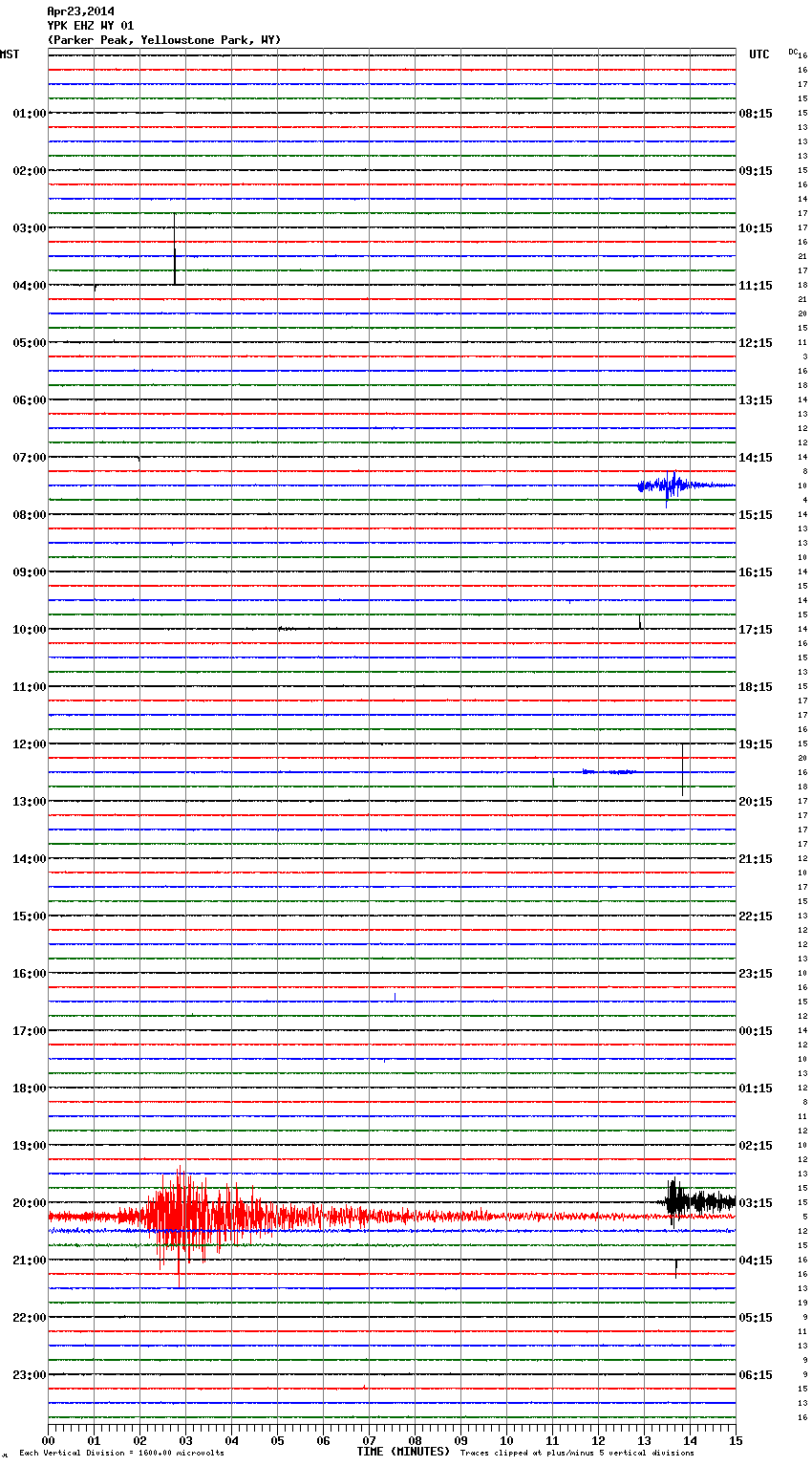Click the 03 minute axis tick label

pyautogui.click(x=185, y=1440)
